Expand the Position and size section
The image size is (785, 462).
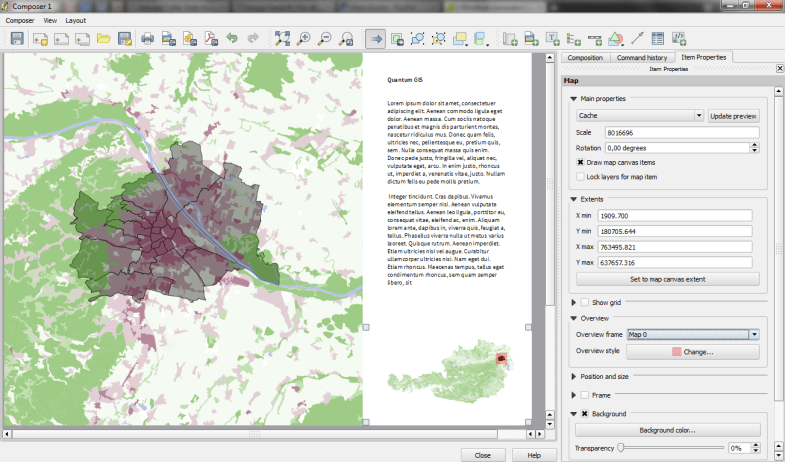point(573,376)
